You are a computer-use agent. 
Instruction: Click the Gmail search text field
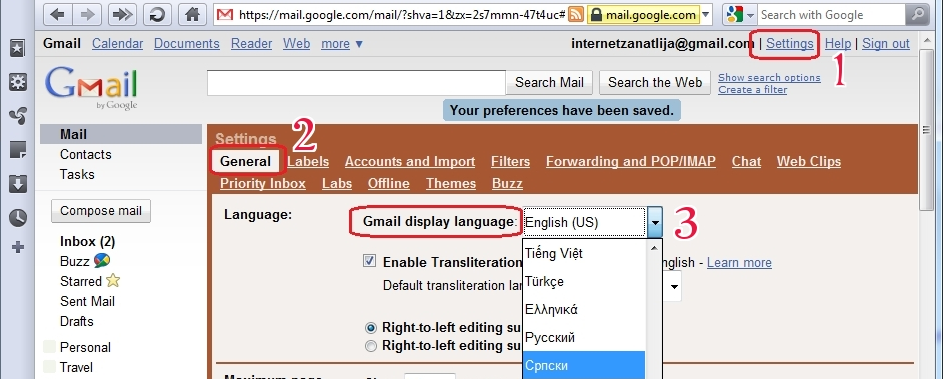pyautogui.click(x=356, y=83)
